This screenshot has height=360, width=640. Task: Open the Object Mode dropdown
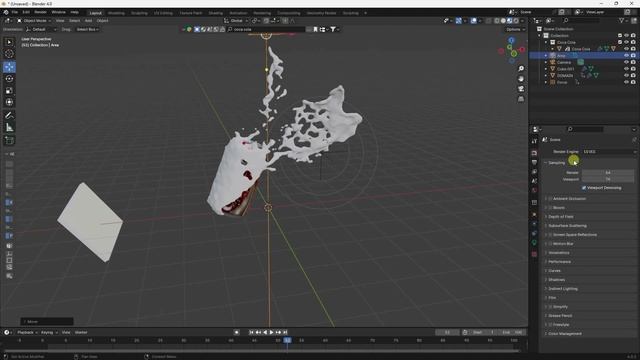(x=34, y=21)
